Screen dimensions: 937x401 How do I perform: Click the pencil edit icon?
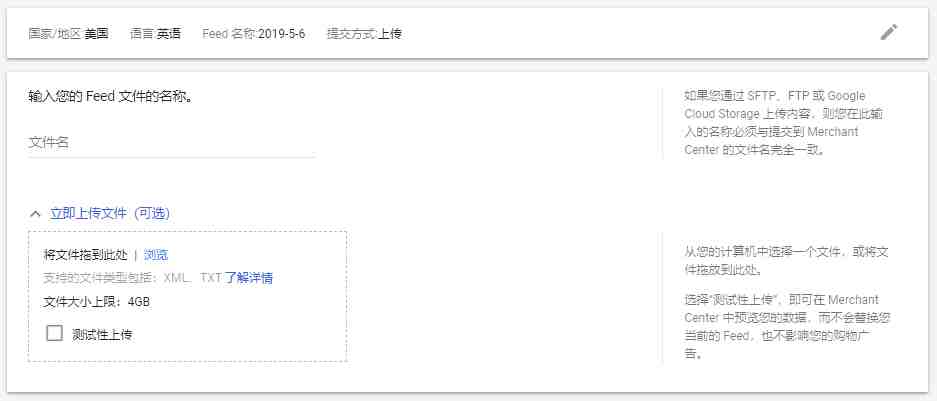click(x=889, y=32)
